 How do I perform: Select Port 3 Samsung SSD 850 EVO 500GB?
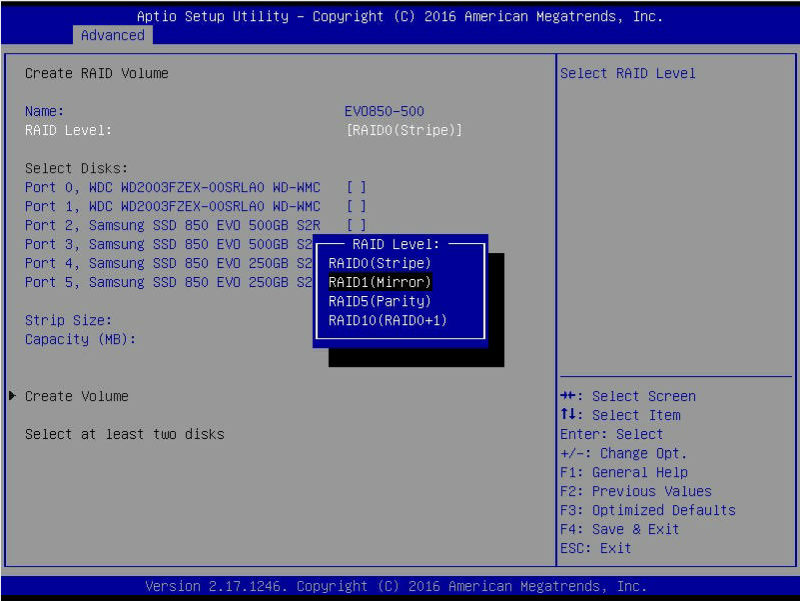pos(168,244)
